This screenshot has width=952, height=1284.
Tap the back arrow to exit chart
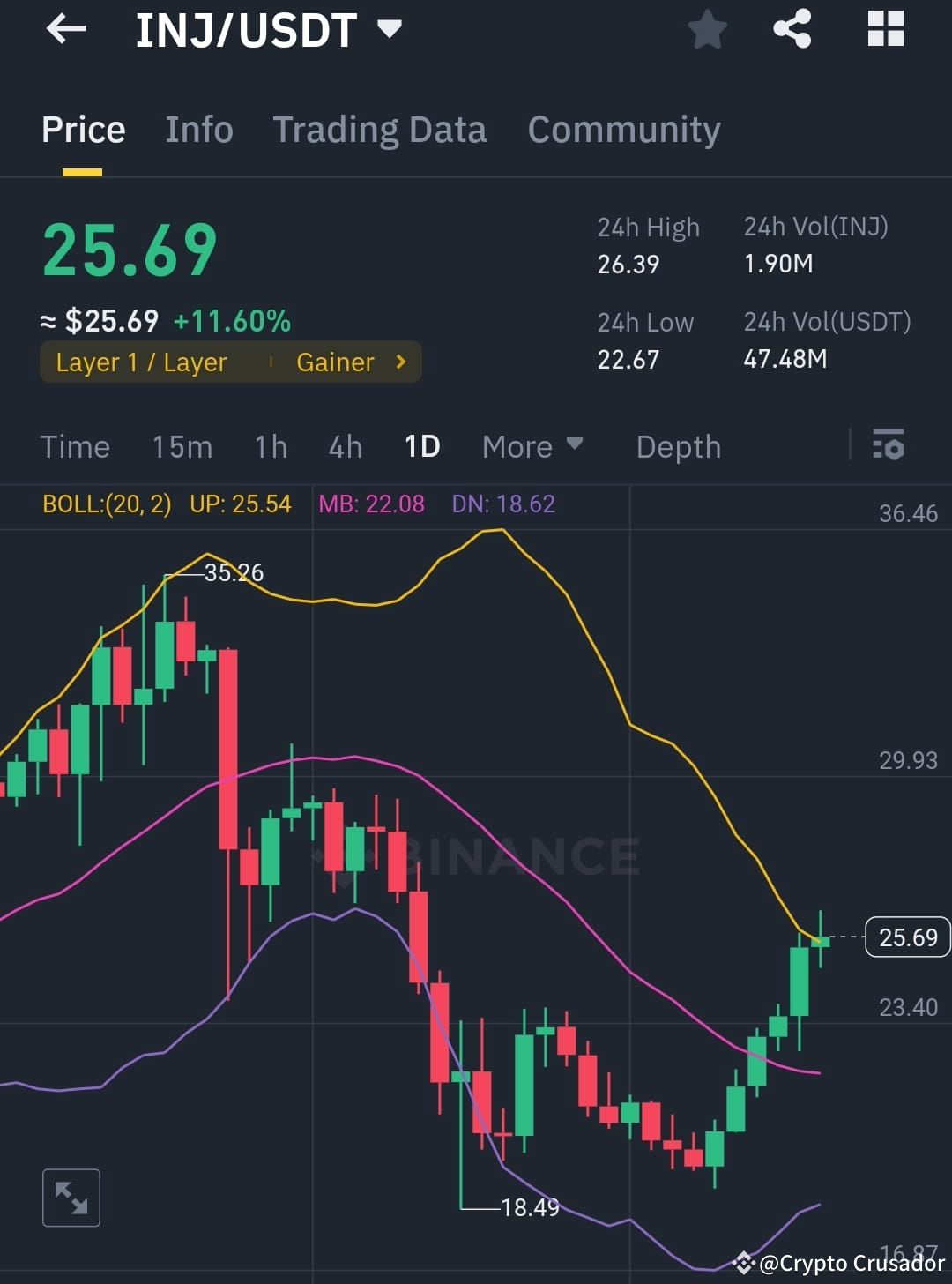point(66,29)
